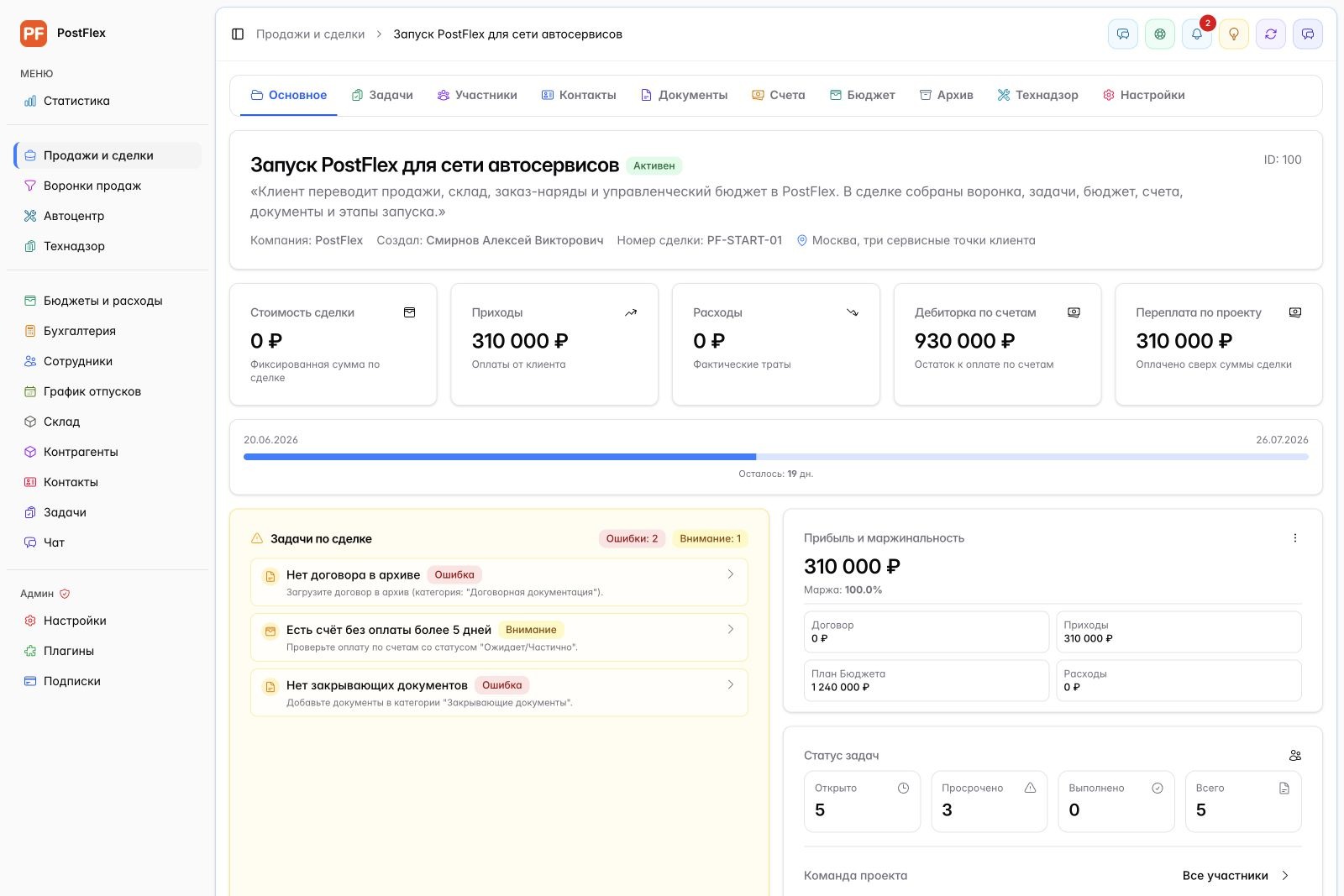Image resolution: width=1344 pixels, height=896 pixels.
Task: Click the Дебиторка по счетам card icon
Action: [1074, 312]
